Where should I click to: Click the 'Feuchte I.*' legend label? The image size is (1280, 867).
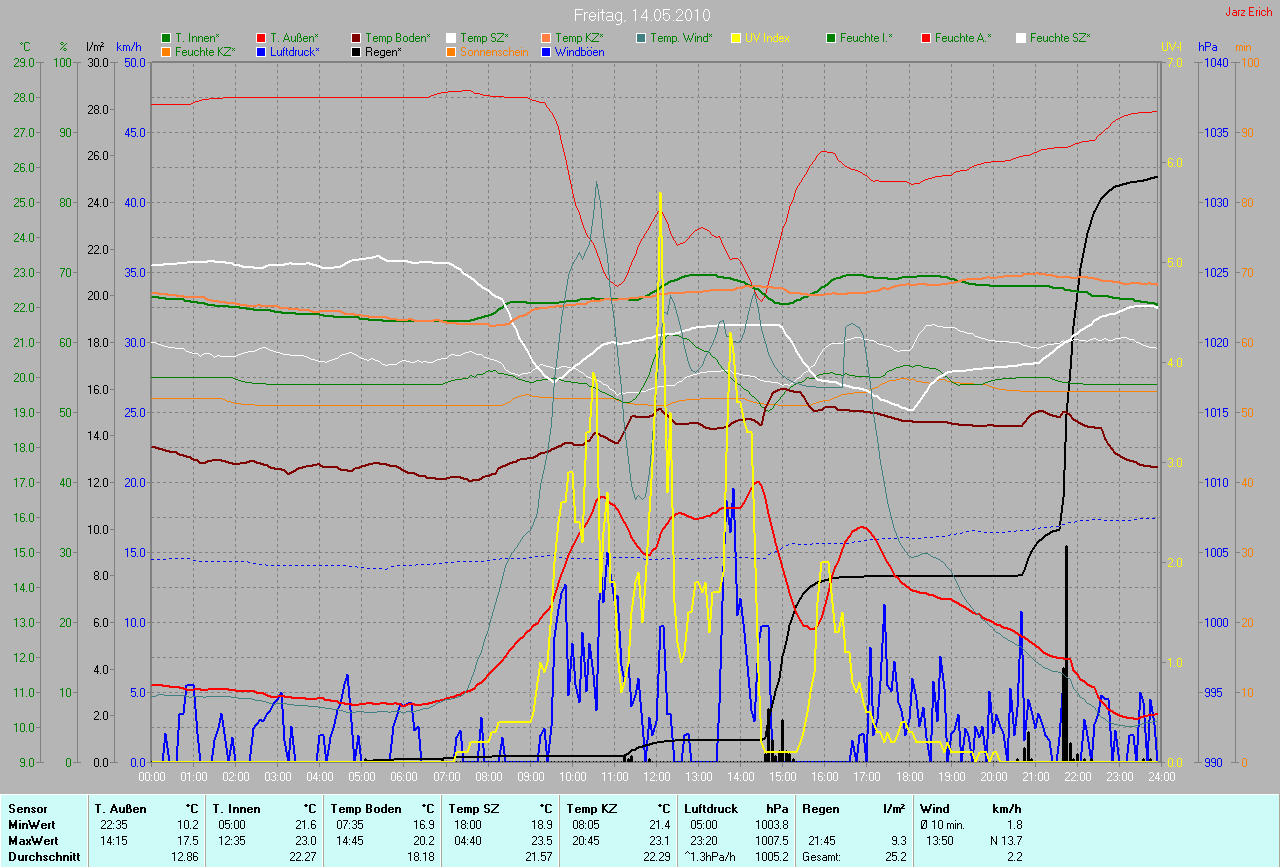click(x=866, y=38)
